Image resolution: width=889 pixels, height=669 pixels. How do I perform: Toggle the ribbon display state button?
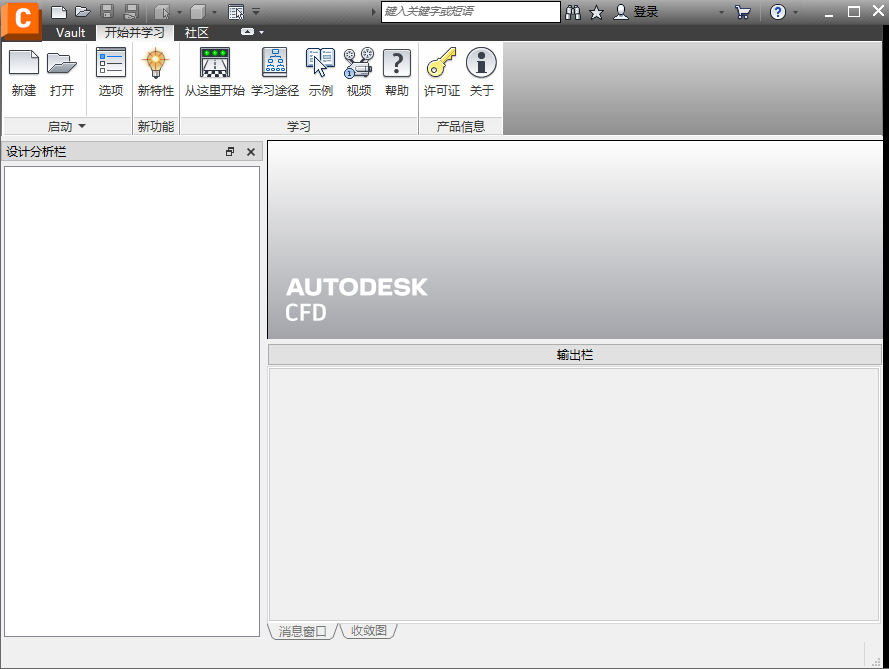tap(247, 32)
